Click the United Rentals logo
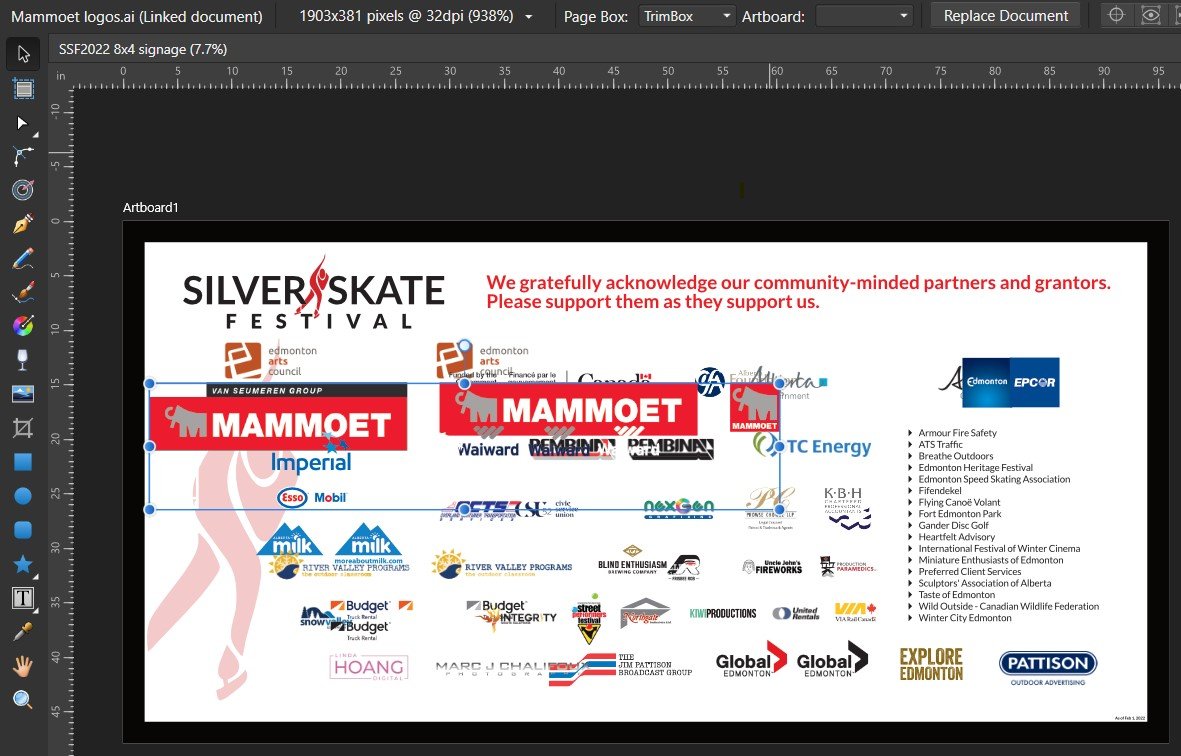The height and width of the screenshot is (756, 1181). [795, 613]
